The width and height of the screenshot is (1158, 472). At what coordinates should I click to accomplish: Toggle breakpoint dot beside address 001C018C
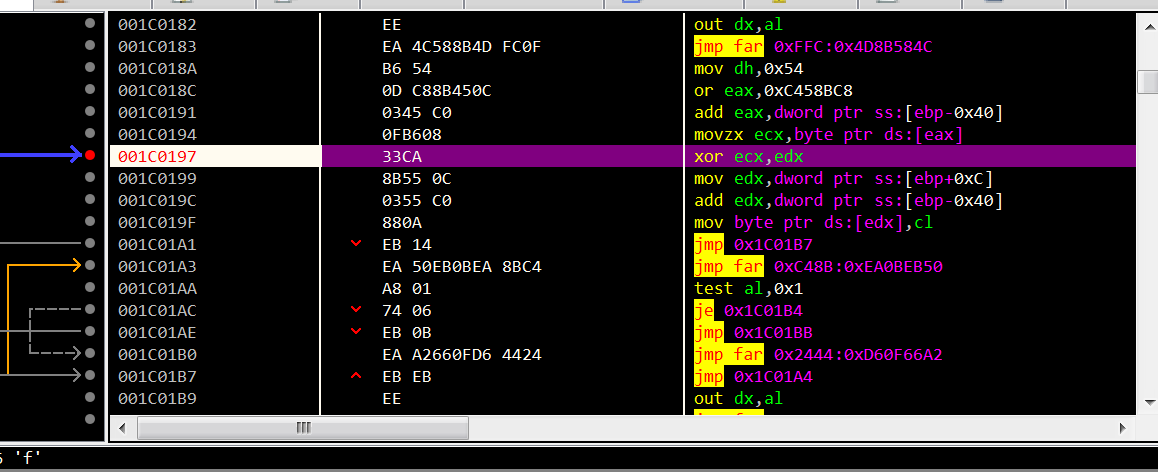tap(90, 89)
